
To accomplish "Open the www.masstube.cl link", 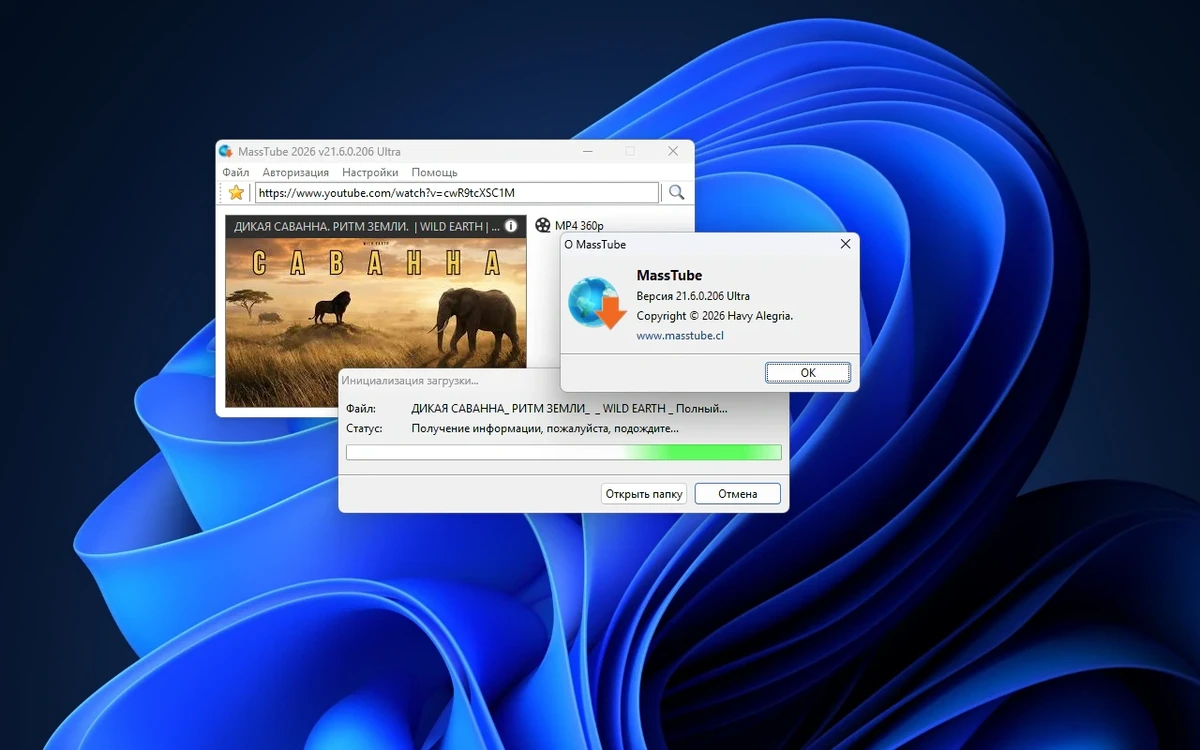I will coord(680,336).
